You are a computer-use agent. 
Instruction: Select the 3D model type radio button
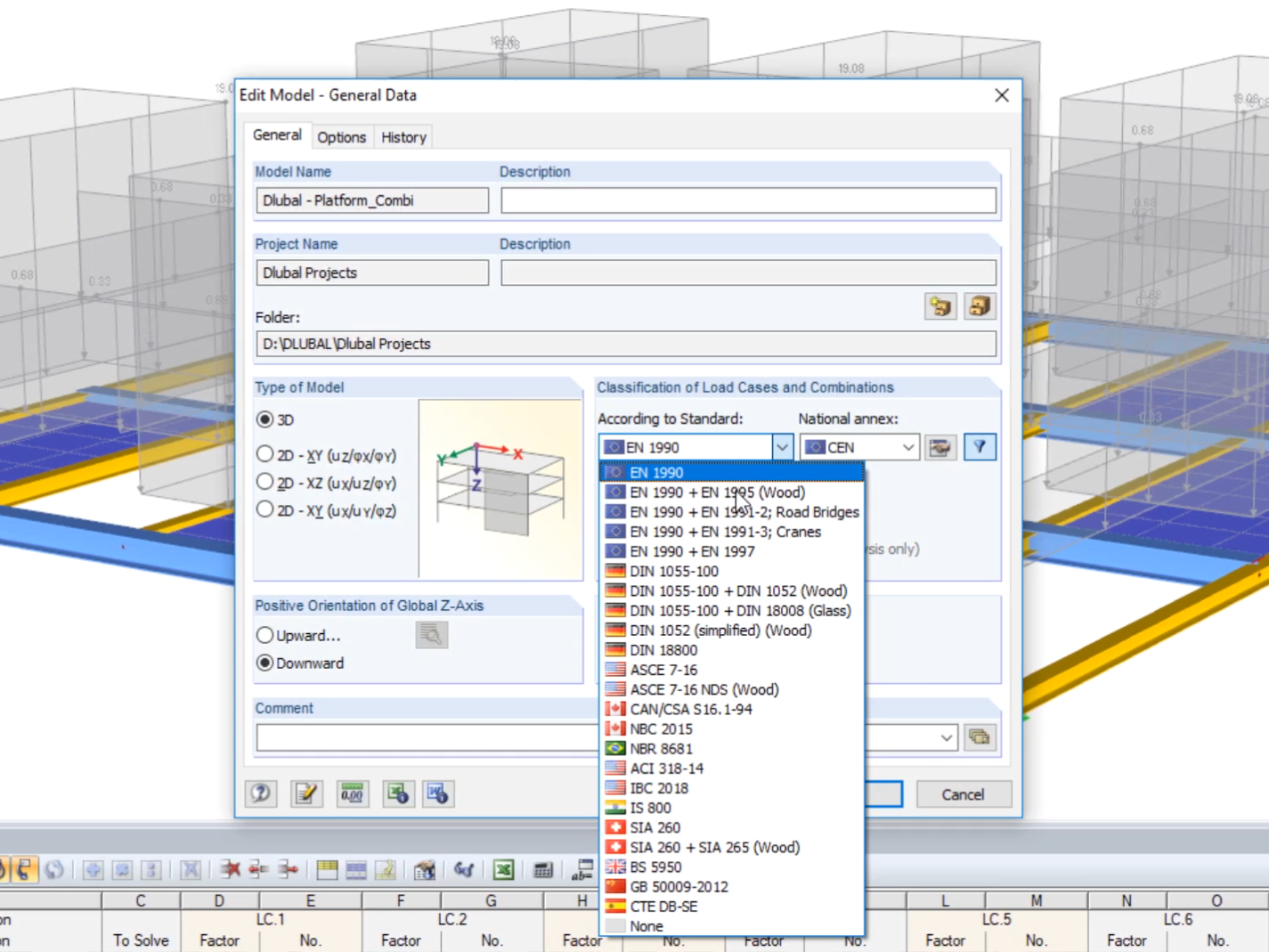click(x=264, y=419)
